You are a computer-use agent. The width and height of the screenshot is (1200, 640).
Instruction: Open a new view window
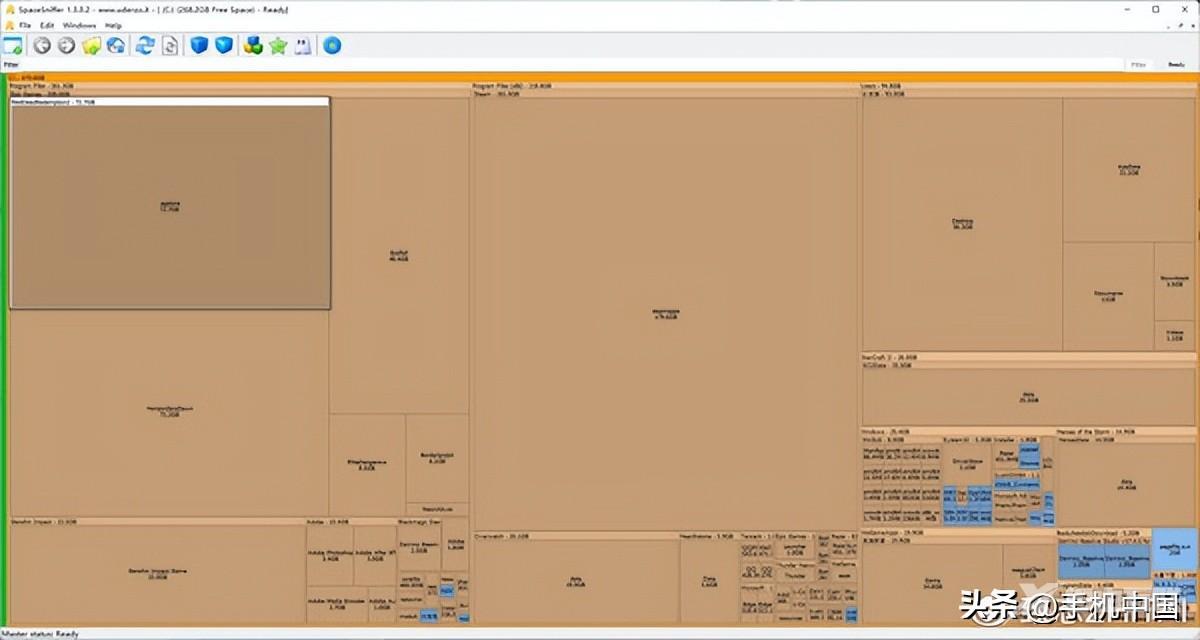point(13,45)
